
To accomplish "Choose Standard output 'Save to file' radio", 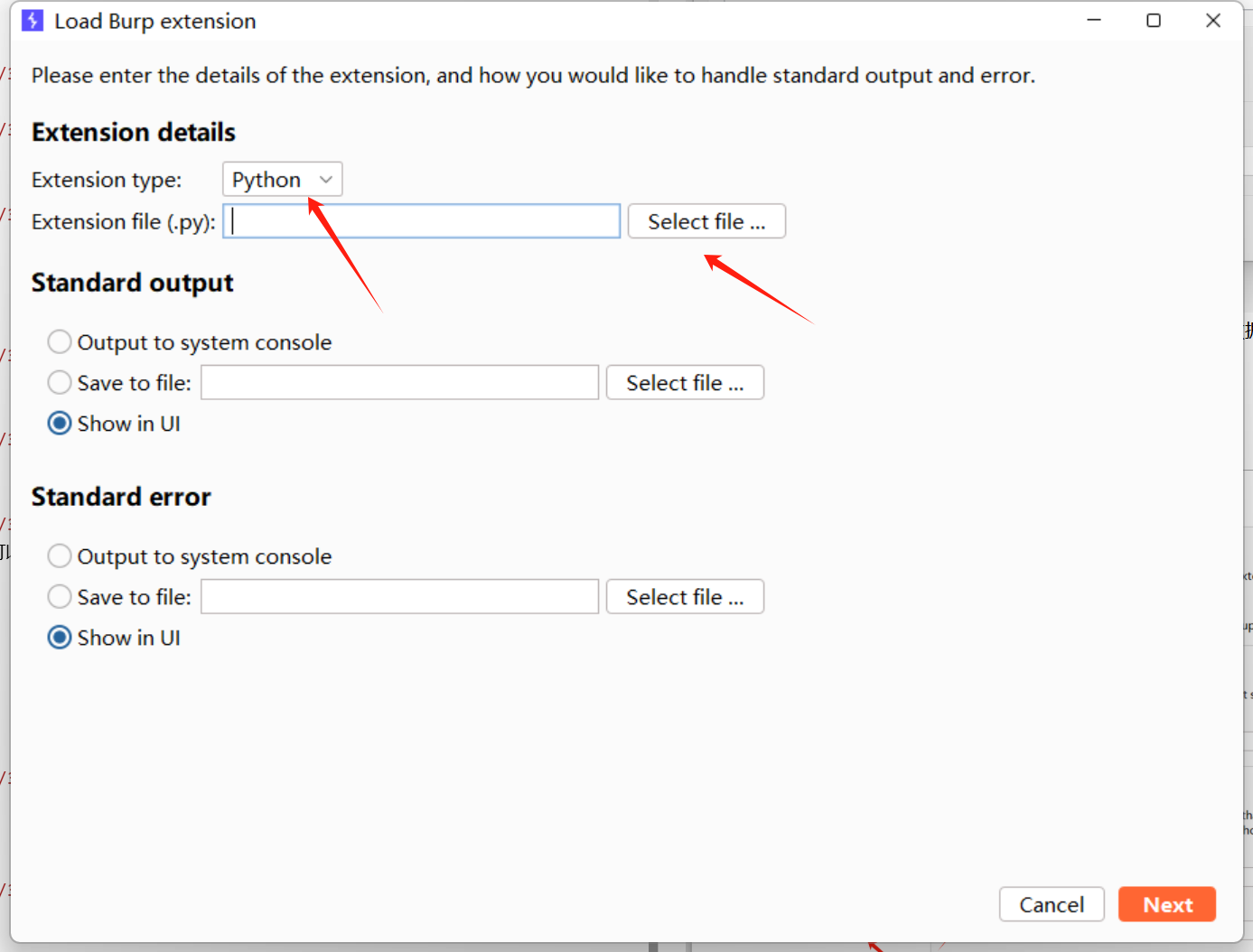I will (x=60, y=383).
